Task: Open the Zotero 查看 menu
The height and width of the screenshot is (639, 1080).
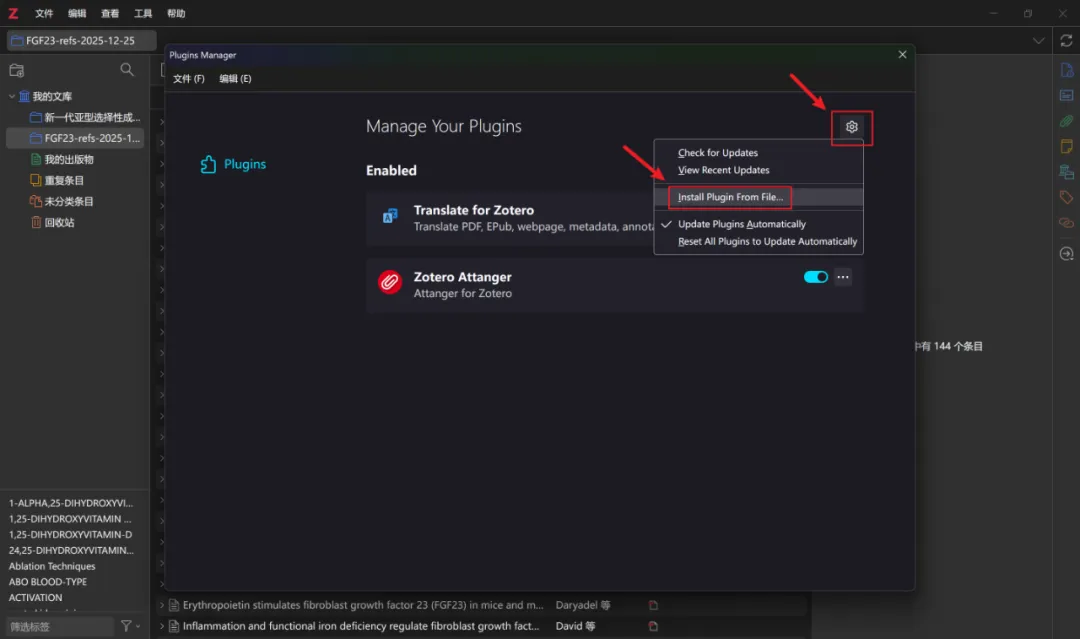Action: [x=110, y=13]
